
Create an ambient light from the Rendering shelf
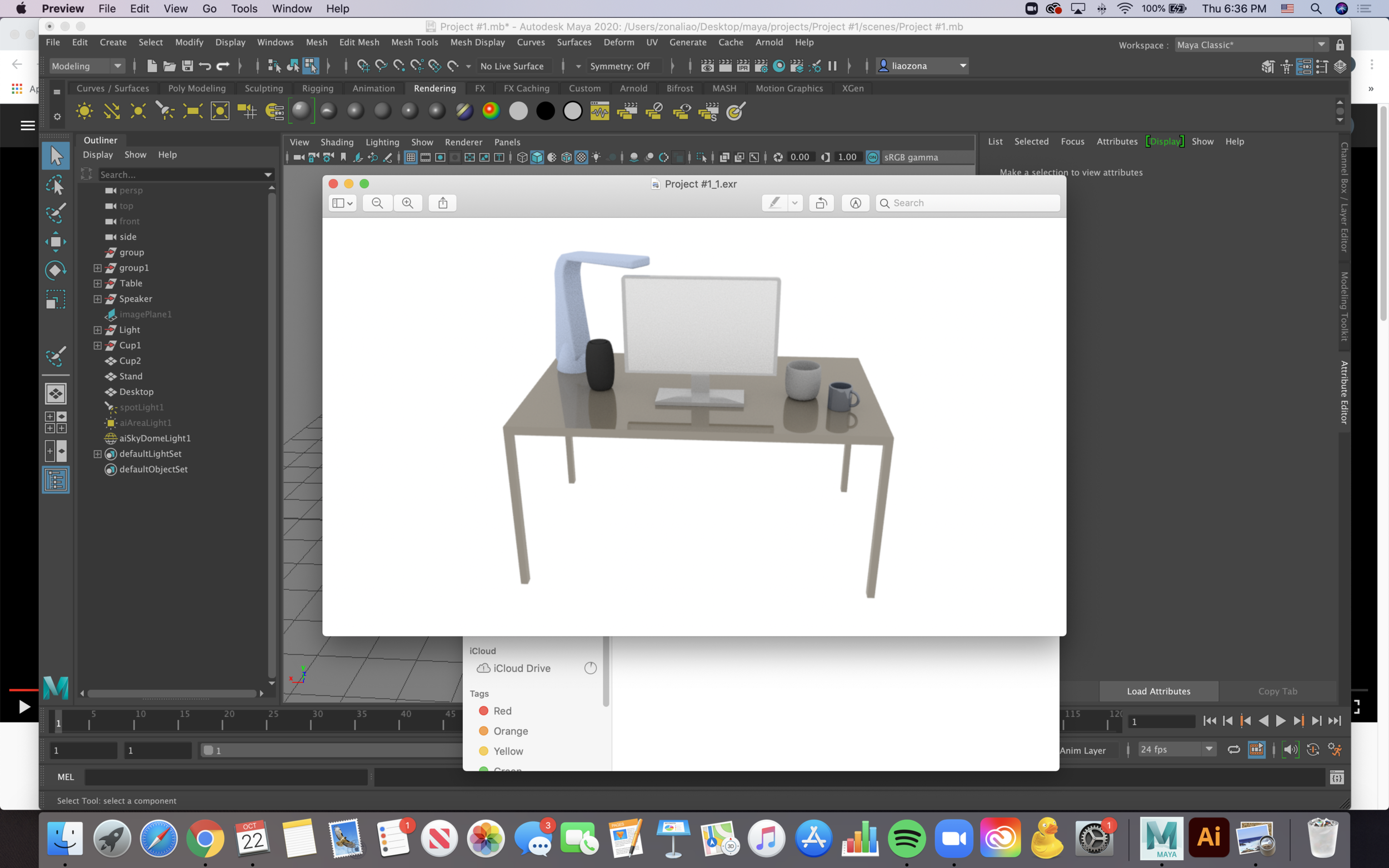point(84,111)
